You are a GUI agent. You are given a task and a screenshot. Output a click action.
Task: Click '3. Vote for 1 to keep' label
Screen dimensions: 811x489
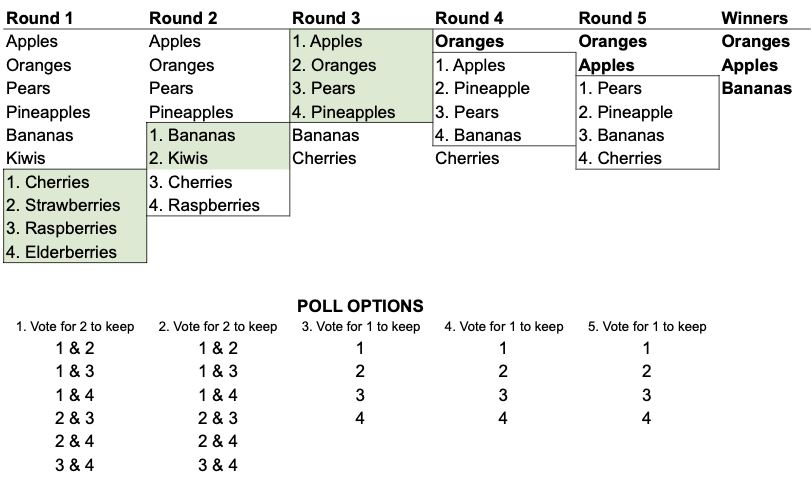(x=361, y=327)
